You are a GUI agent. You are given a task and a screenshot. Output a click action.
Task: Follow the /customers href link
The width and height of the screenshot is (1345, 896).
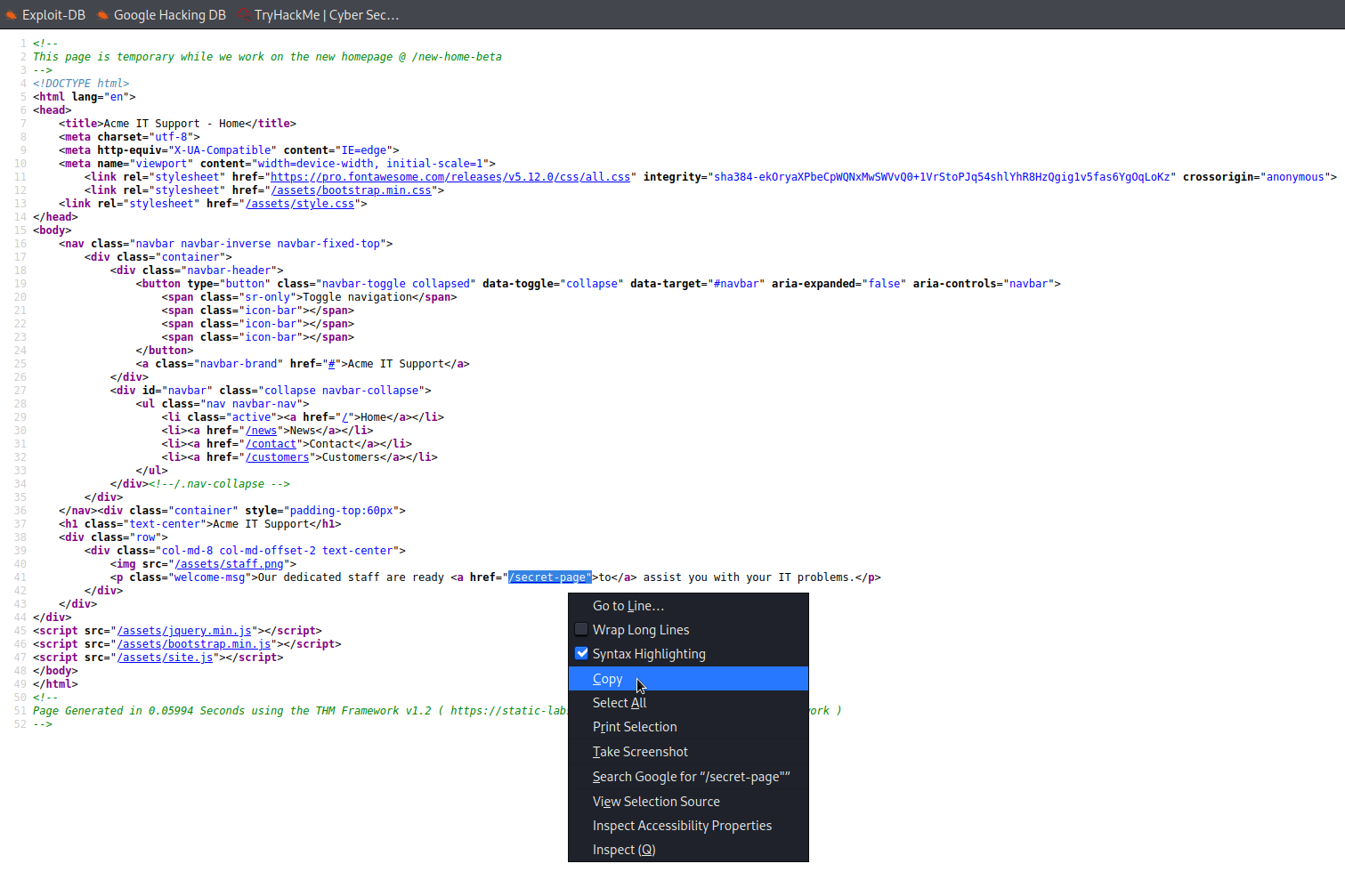tap(278, 457)
